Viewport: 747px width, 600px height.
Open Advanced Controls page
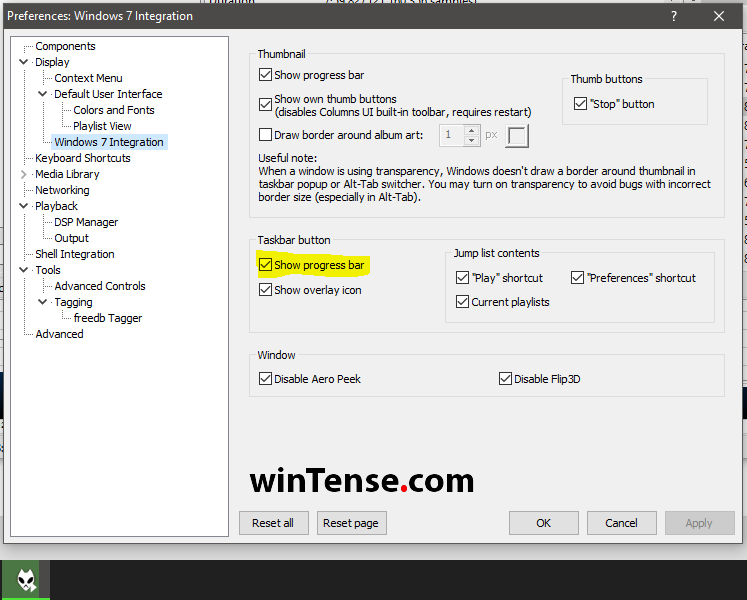click(x=100, y=286)
